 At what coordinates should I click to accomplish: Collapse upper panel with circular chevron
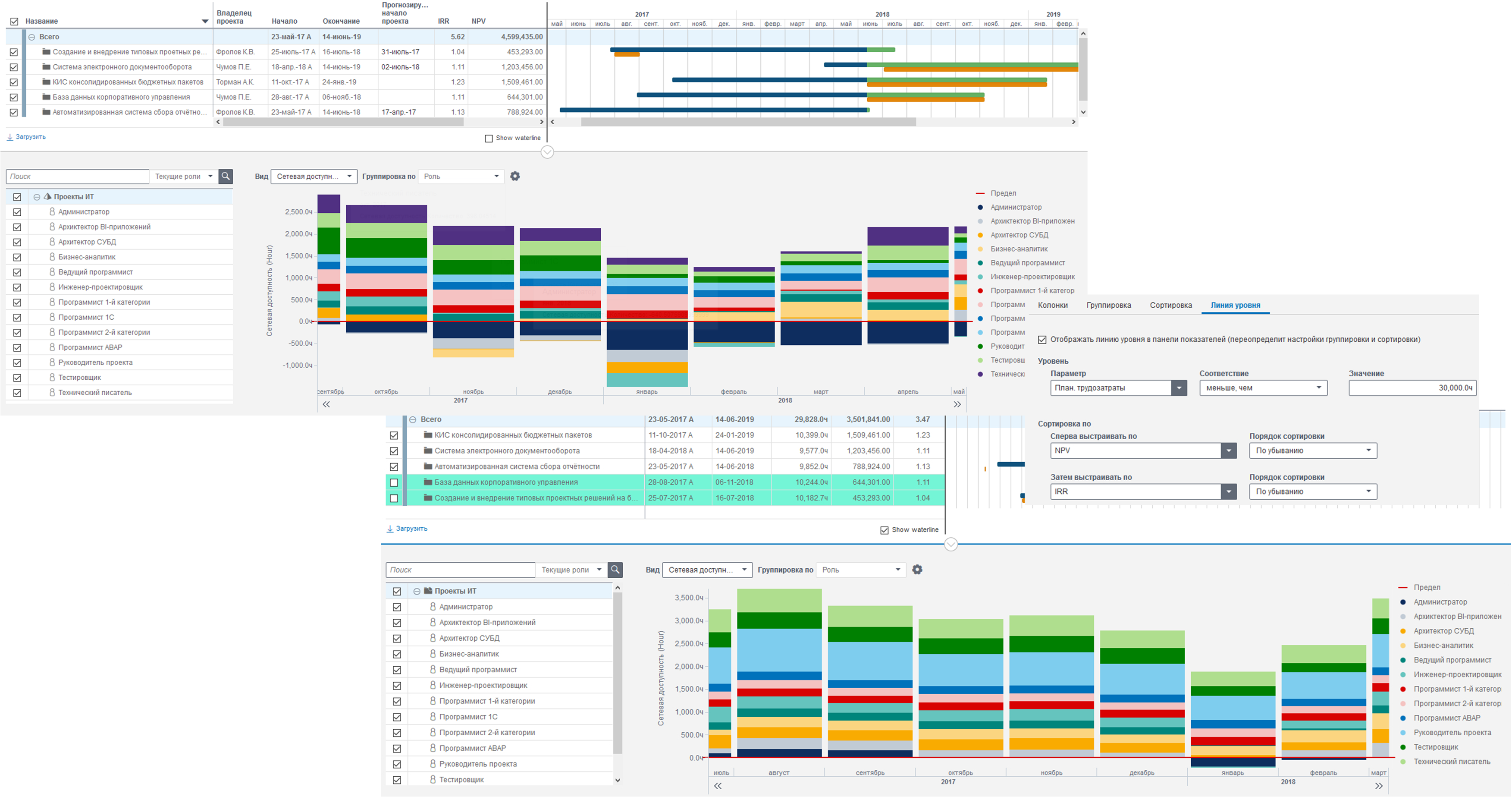(x=547, y=152)
